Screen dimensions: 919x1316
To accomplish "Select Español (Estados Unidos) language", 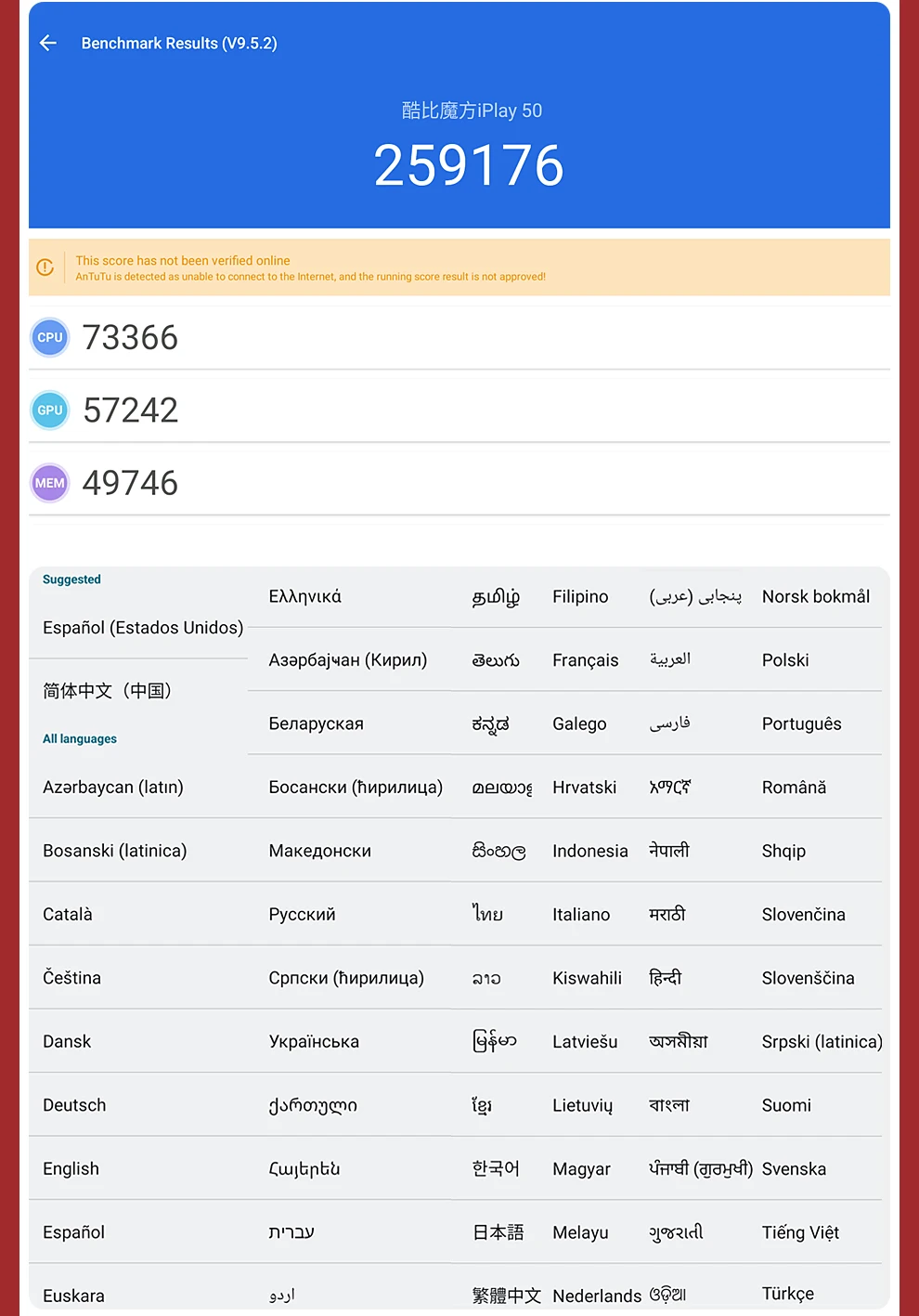I will [143, 628].
